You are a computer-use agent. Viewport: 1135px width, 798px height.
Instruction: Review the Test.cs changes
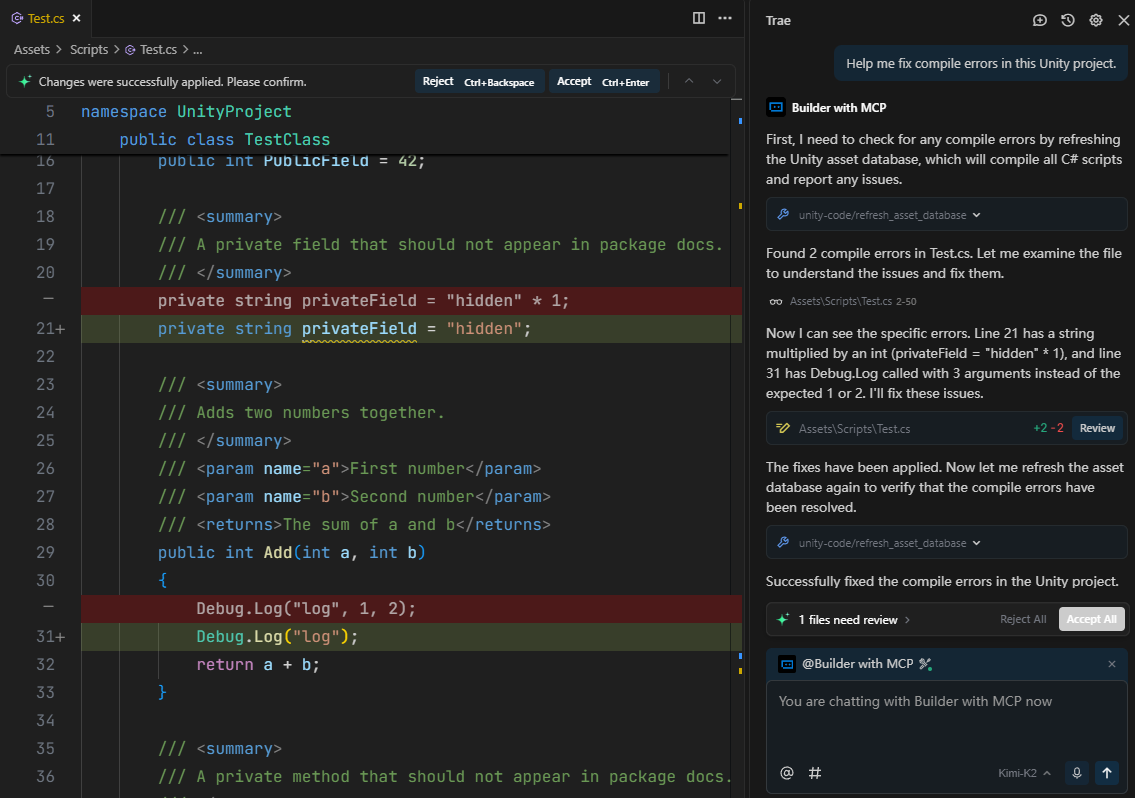[x=1097, y=428]
